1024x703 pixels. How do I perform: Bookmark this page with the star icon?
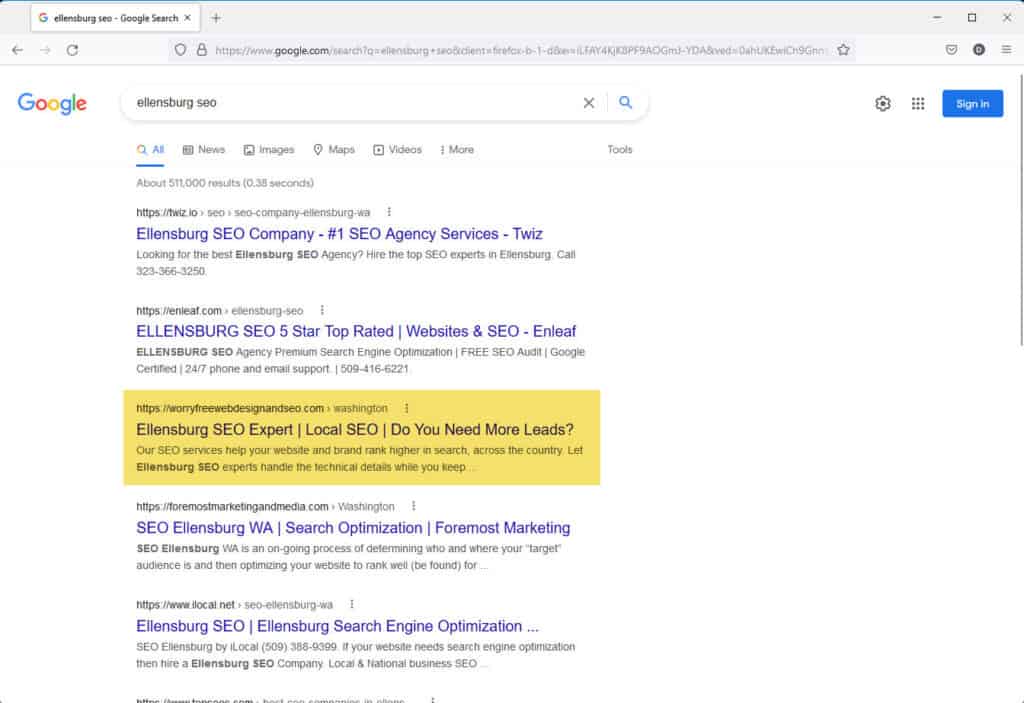(843, 50)
